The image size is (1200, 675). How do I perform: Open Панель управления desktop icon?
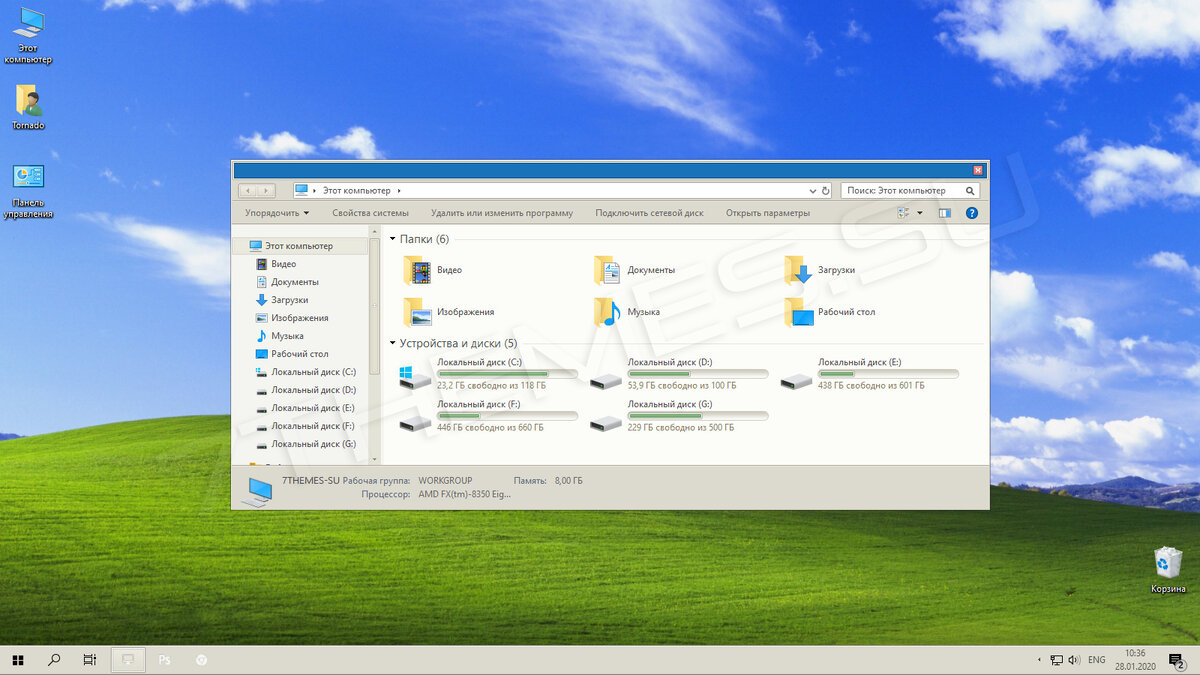(28, 191)
